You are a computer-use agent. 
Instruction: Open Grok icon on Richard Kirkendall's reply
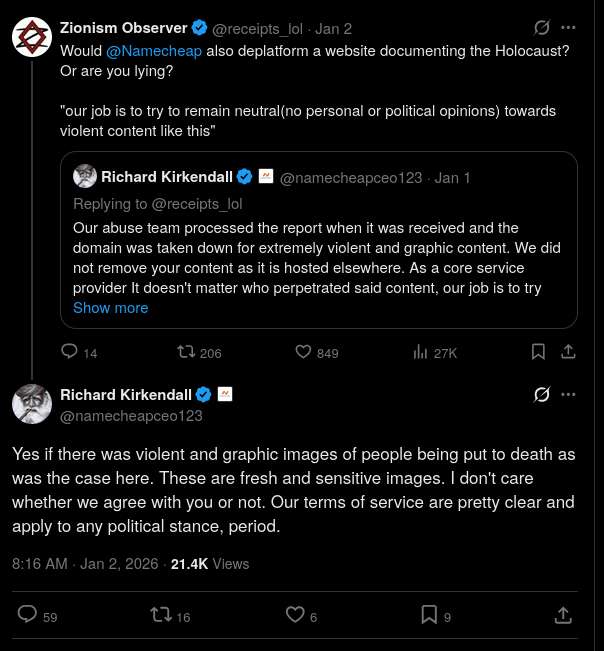[x=543, y=394]
